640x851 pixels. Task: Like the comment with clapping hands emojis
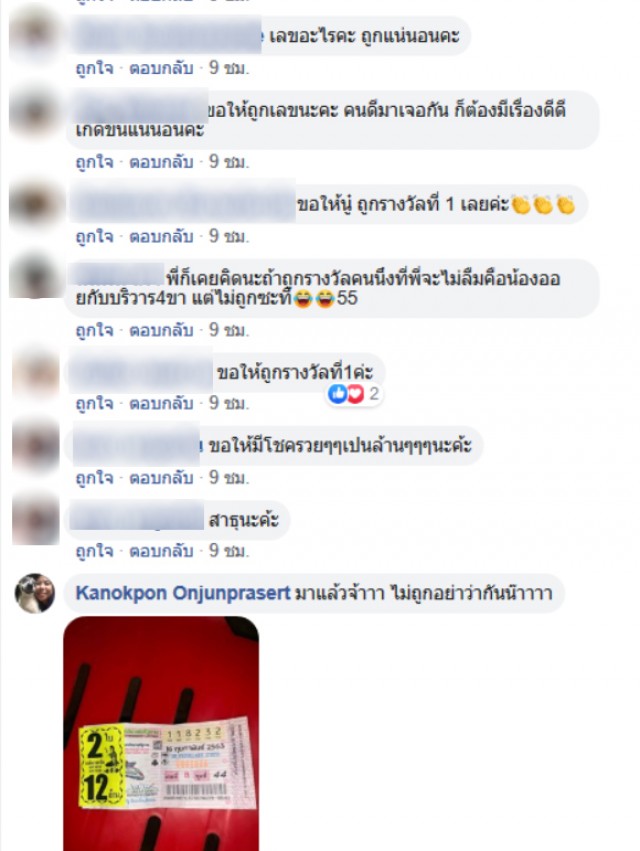tap(94, 237)
